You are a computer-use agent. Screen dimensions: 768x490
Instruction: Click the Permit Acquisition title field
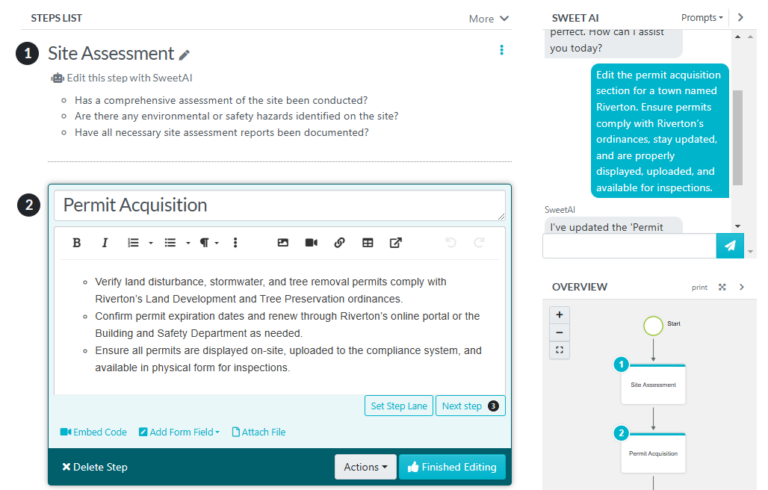coord(280,205)
